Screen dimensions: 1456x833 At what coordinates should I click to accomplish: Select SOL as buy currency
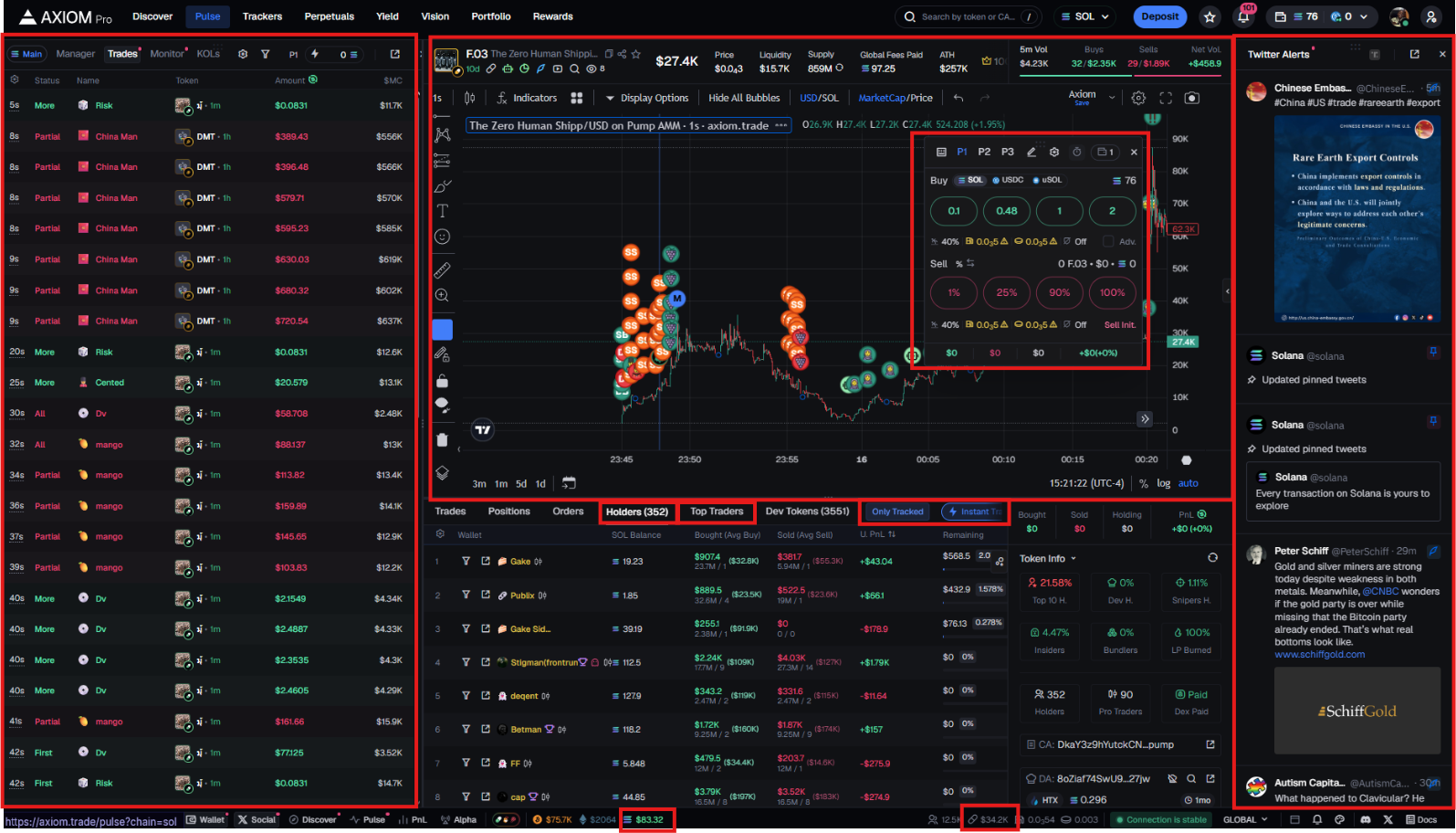(970, 180)
